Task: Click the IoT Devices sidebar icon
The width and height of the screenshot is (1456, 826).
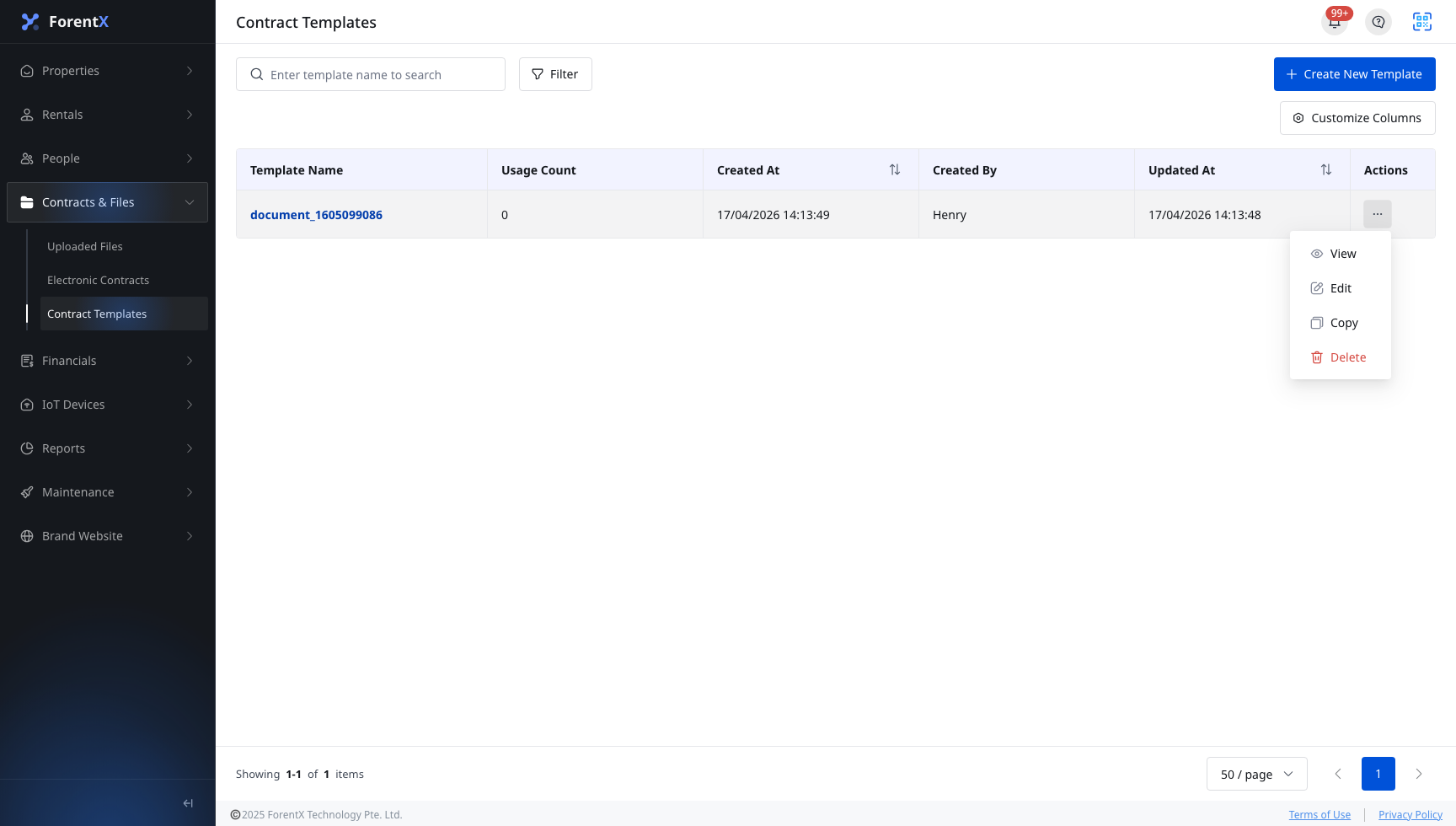Action: coord(27,405)
